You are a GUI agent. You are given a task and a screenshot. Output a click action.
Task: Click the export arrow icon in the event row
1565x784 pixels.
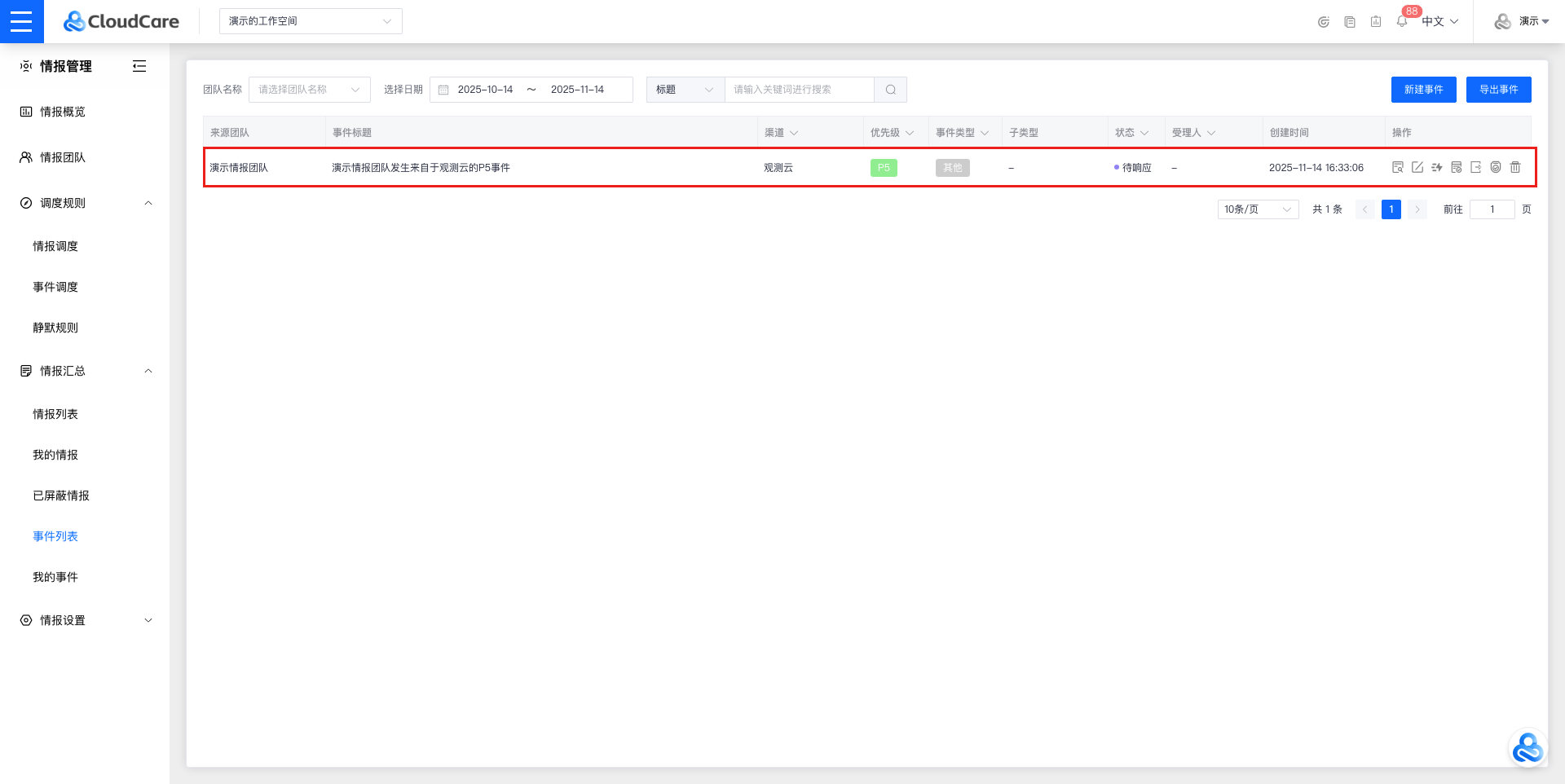(x=1476, y=167)
